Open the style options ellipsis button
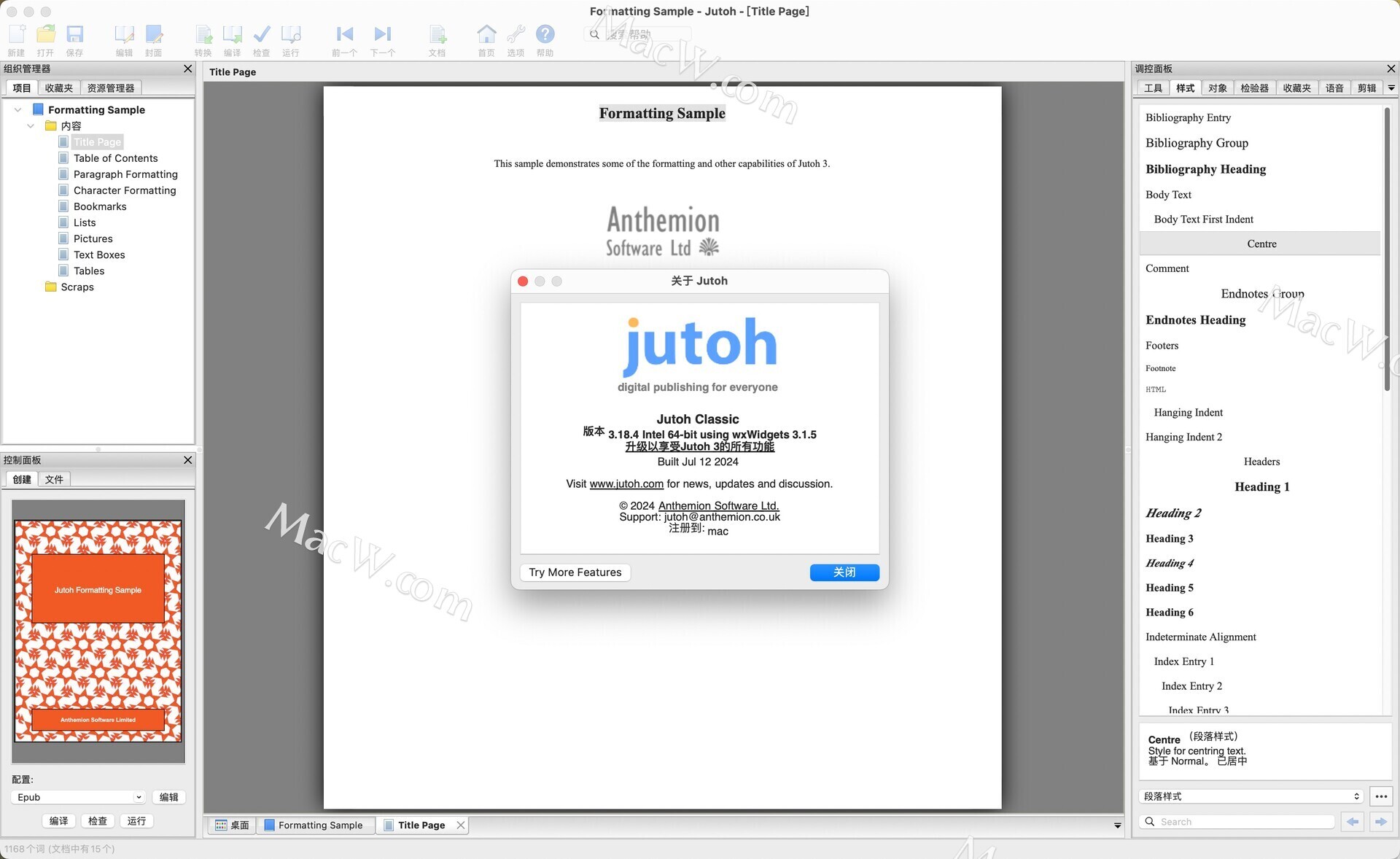 point(1381,796)
